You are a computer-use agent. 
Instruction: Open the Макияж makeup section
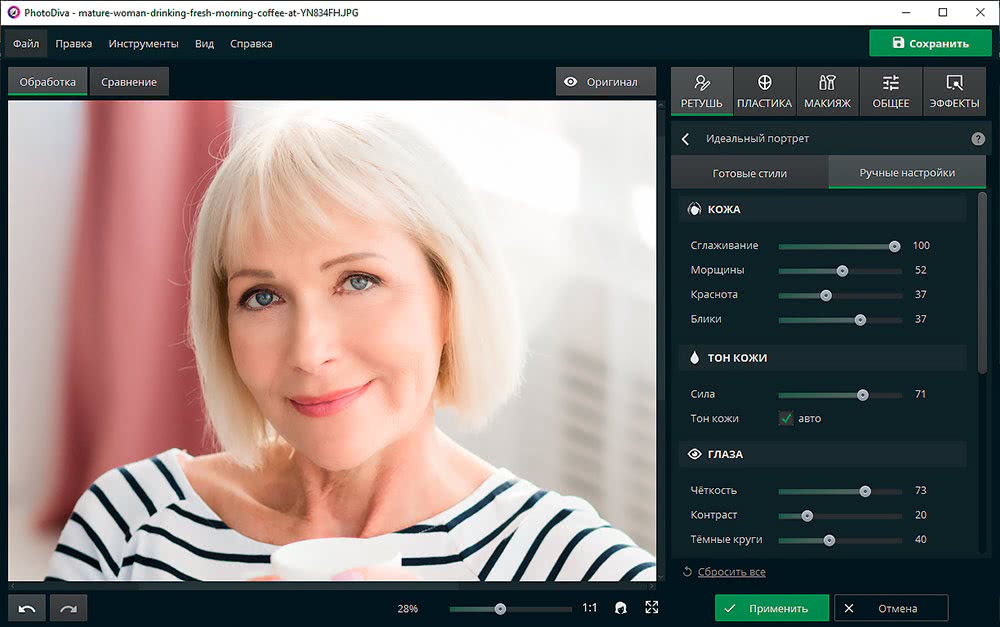827,91
